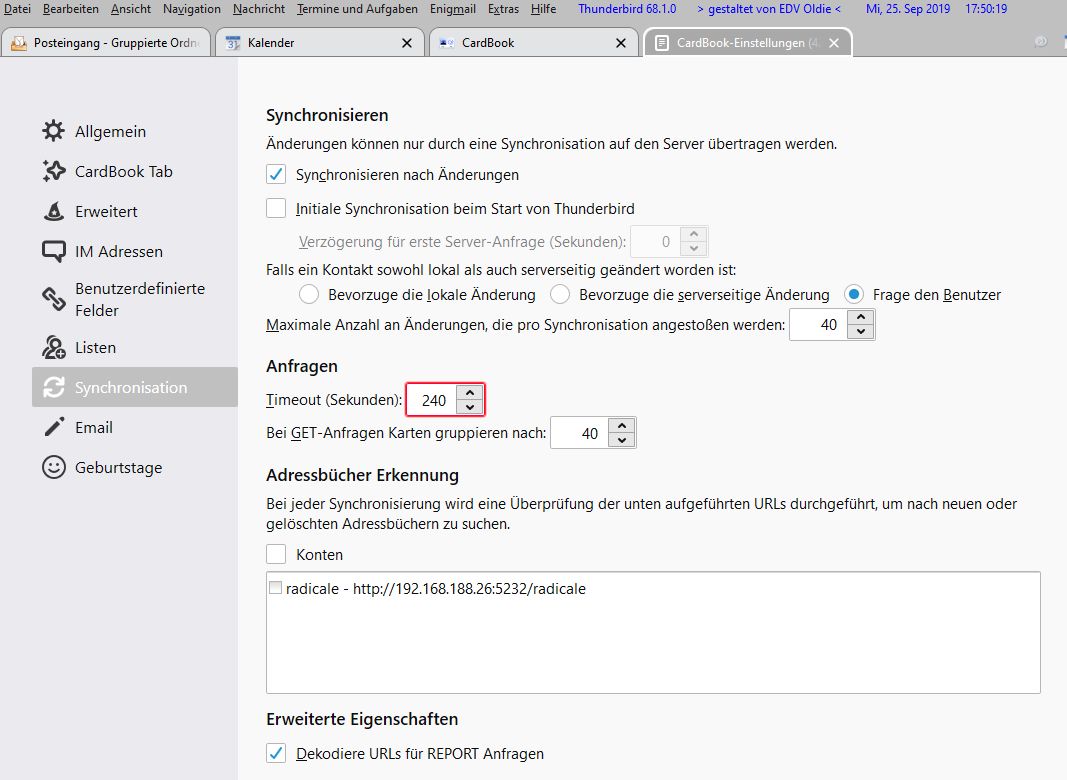The width and height of the screenshot is (1067, 780).
Task: Check the Konten checkbox
Action: coord(276,554)
